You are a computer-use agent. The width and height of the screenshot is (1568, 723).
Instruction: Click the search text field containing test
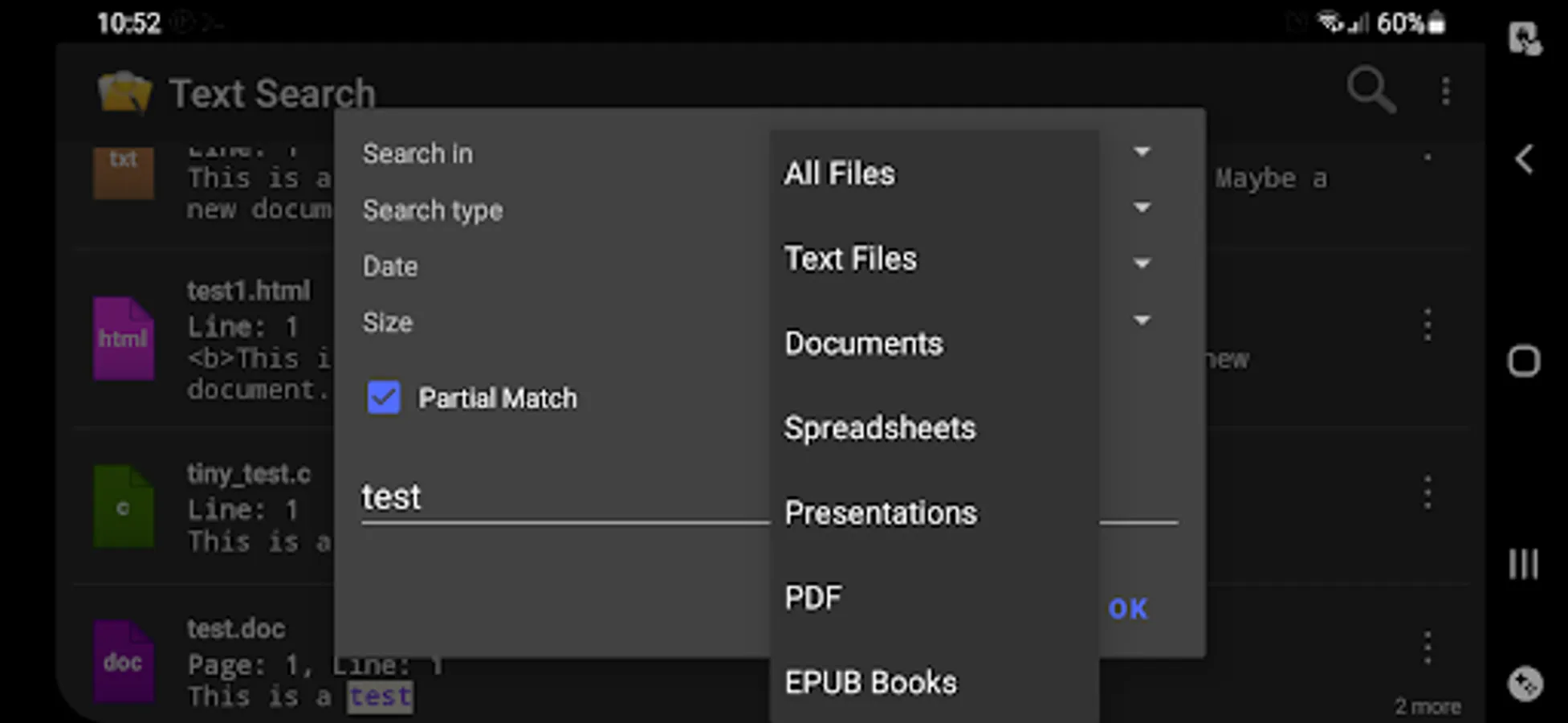pos(562,498)
